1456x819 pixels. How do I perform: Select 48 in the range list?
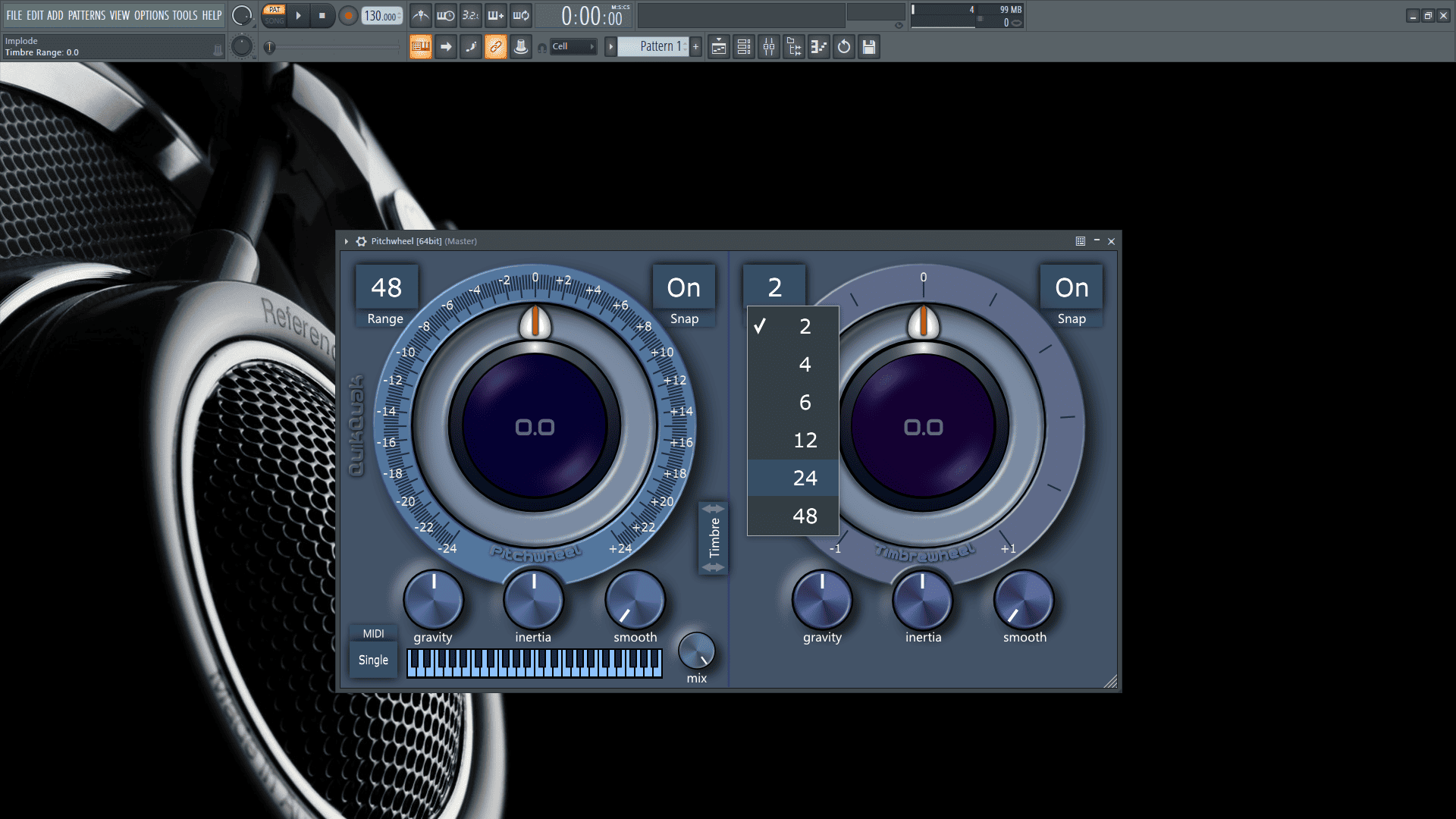pos(793,516)
